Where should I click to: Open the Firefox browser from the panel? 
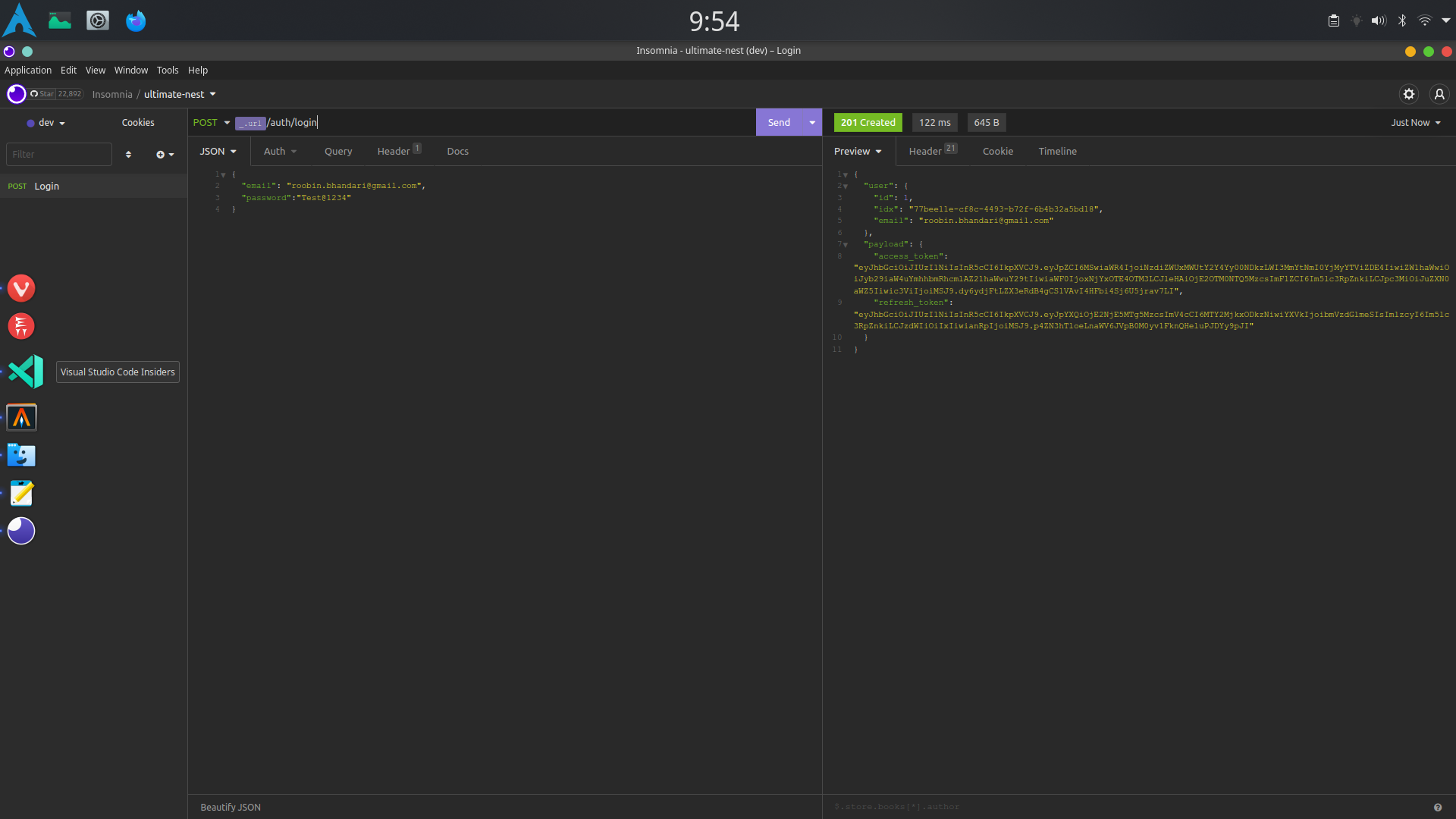coord(136,20)
